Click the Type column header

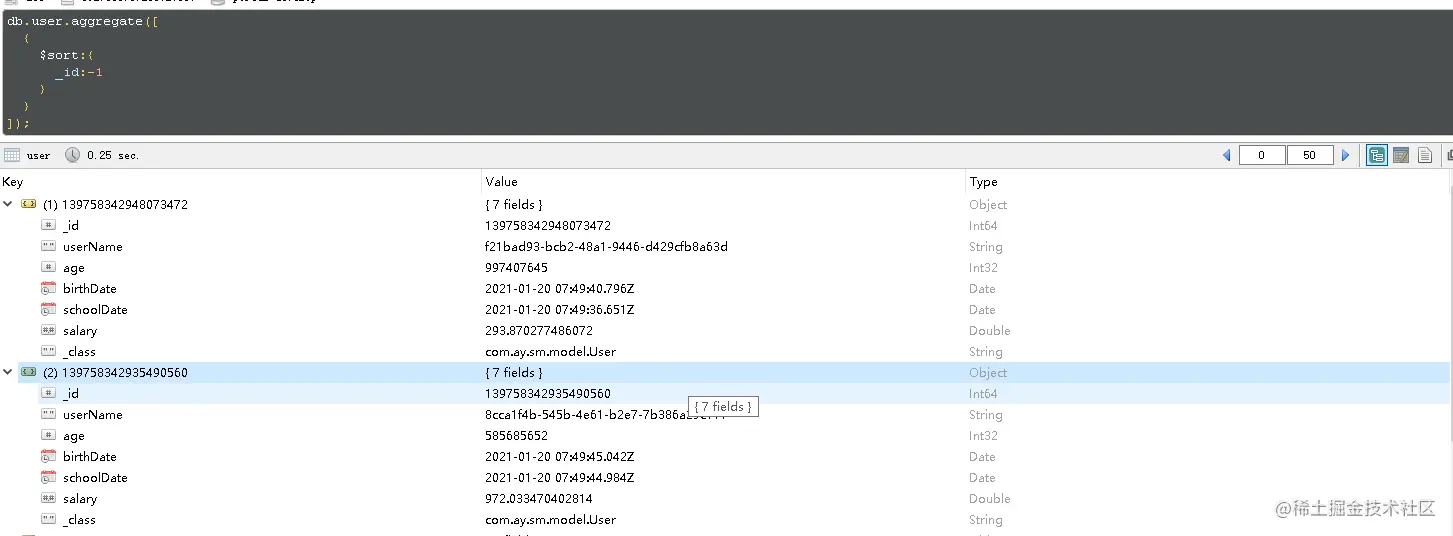coord(983,182)
